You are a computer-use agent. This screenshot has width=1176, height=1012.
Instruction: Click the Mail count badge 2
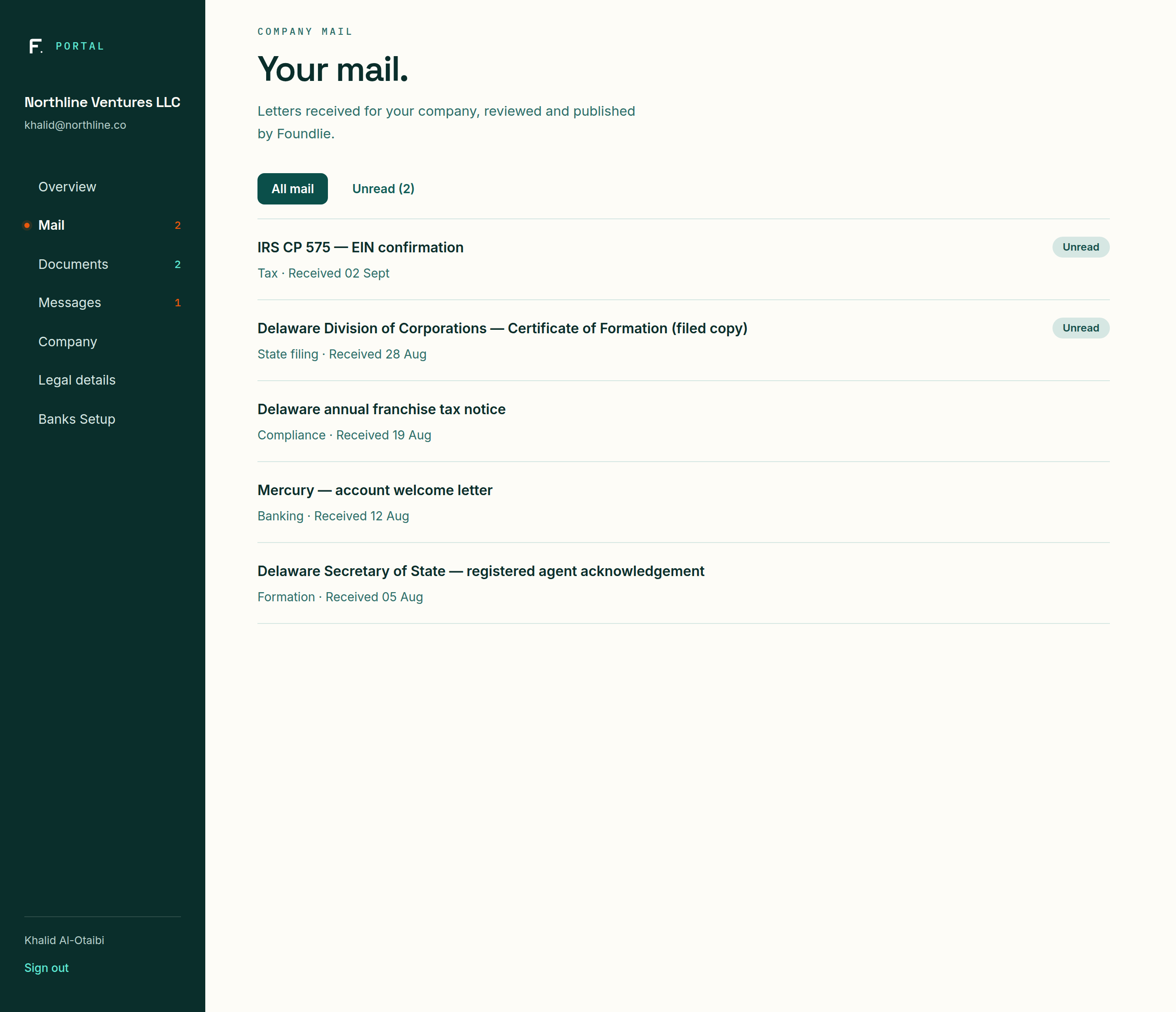(x=177, y=225)
